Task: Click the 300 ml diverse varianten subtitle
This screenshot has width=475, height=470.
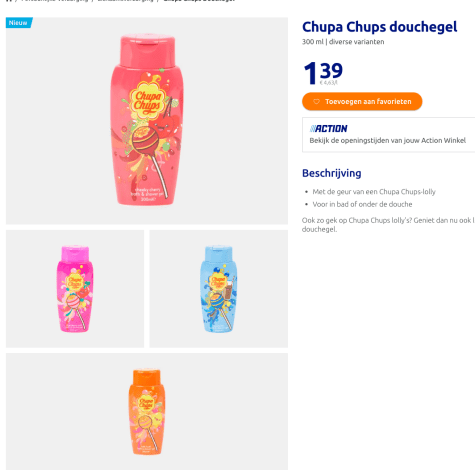Action: click(x=343, y=42)
